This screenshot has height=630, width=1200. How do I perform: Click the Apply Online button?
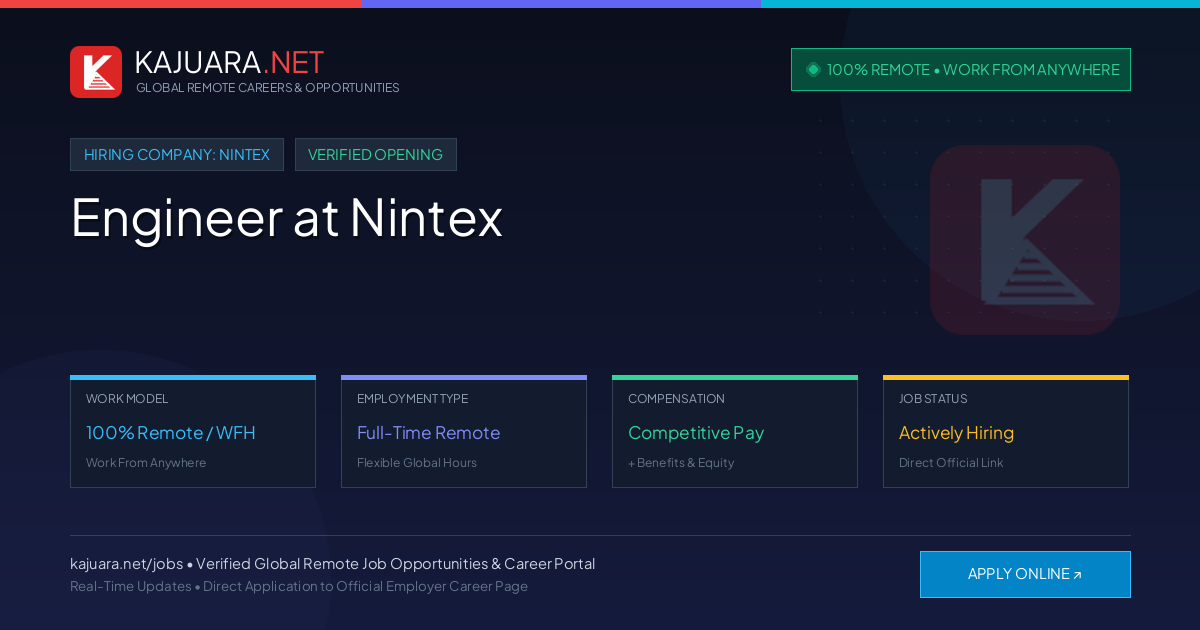(1025, 574)
